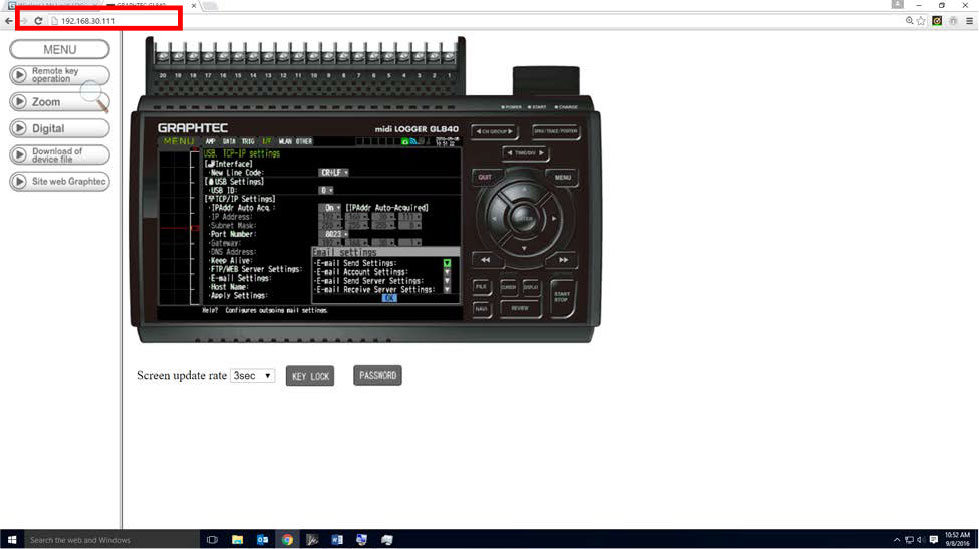Select the I/F tab on logger screen
Screen dimensions: 979x549
coord(267,141)
